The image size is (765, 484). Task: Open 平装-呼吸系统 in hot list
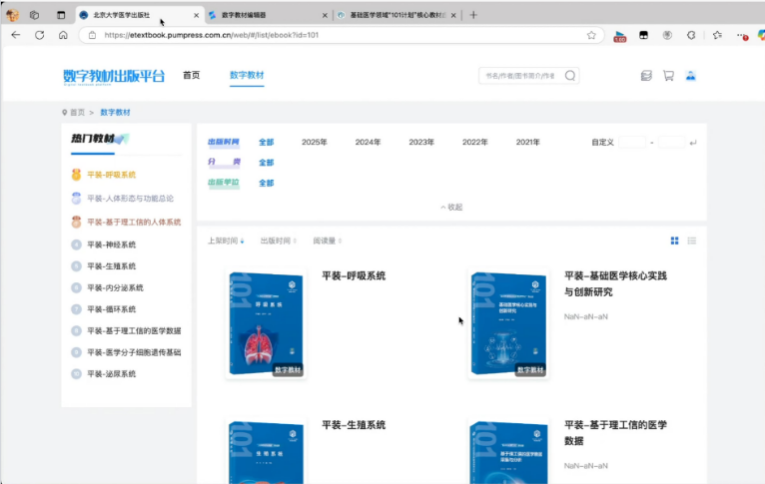(x=111, y=175)
